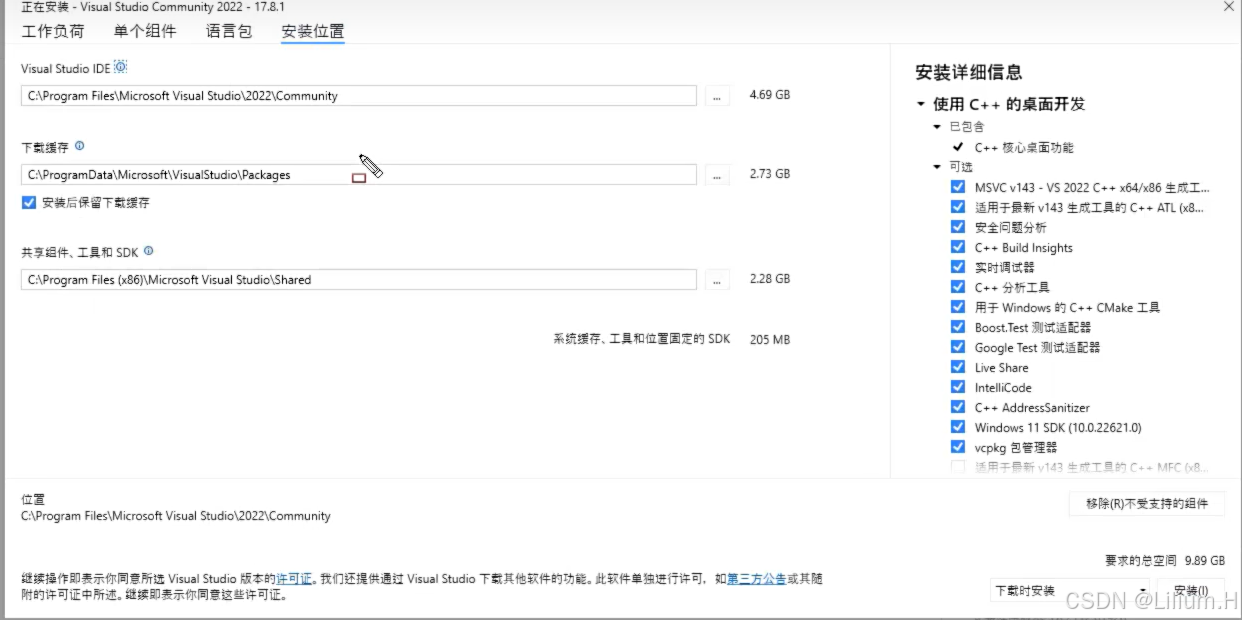Uncheck Windows 11 SDK (10.0.22621.0)

(958, 427)
